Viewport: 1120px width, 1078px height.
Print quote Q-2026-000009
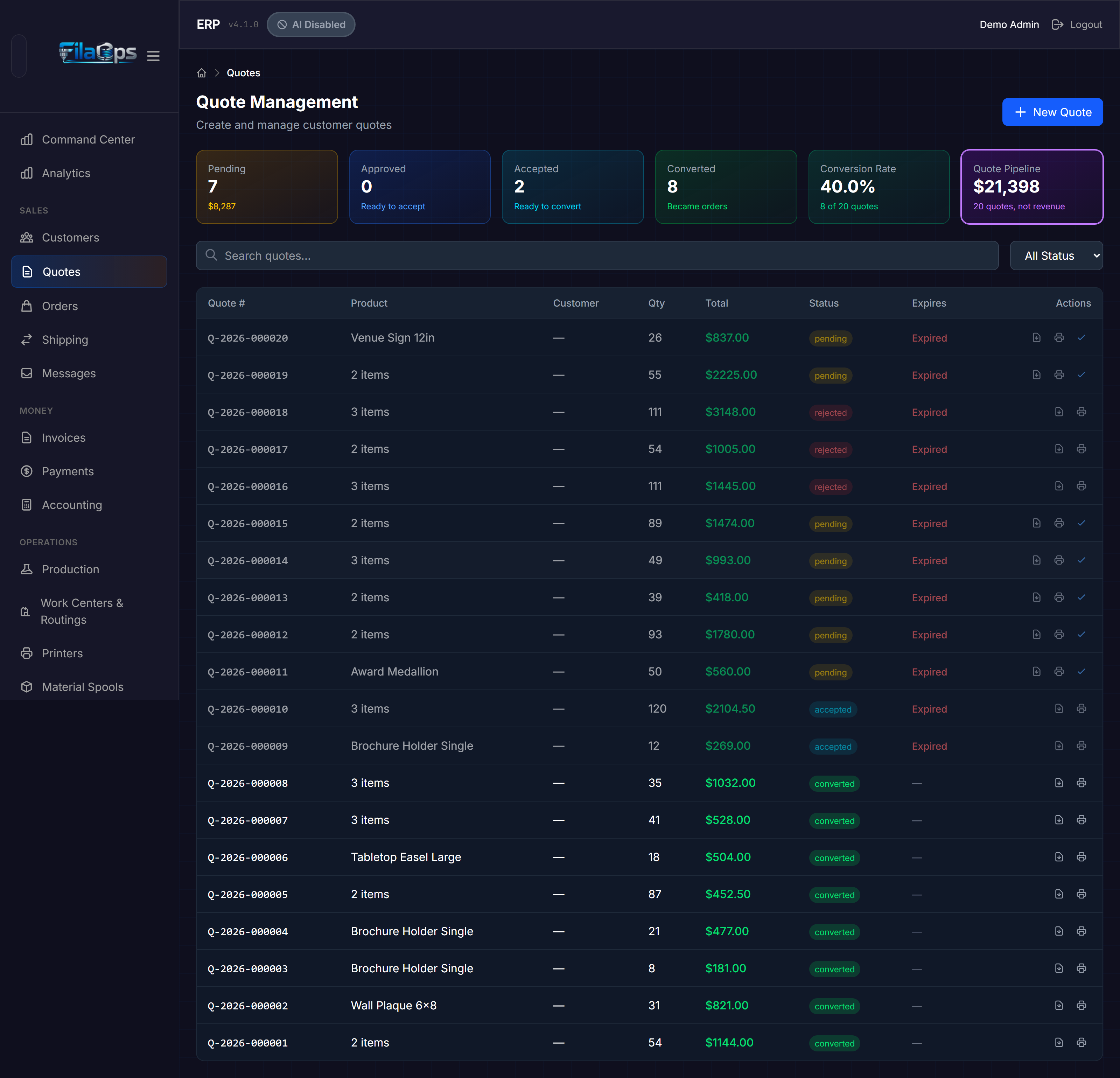(x=1081, y=746)
